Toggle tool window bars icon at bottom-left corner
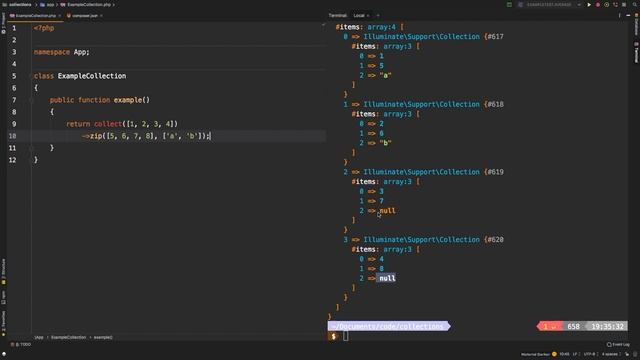 4,354
